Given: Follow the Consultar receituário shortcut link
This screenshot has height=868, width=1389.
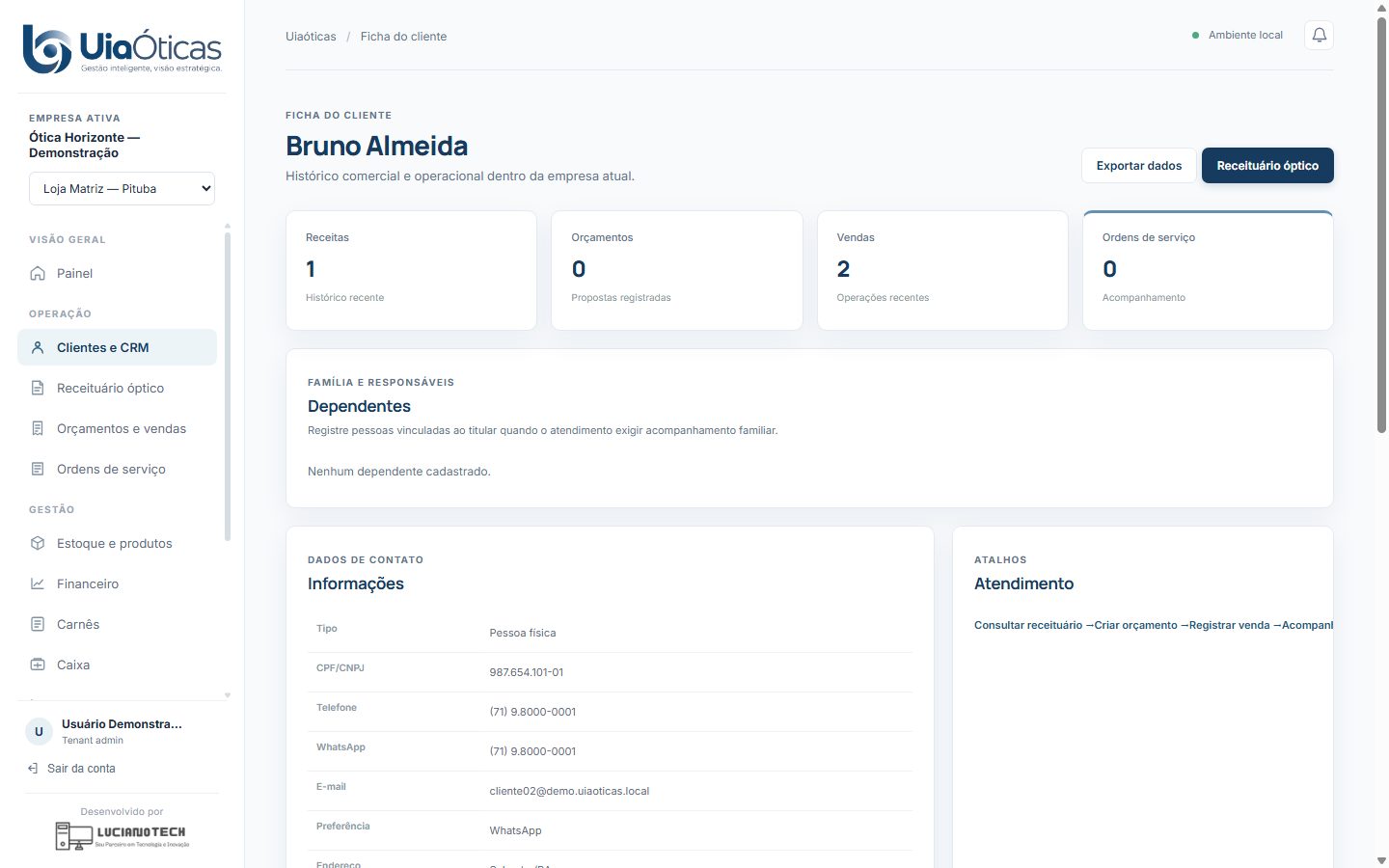Looking at the screenshot, I should point(1034,625).
